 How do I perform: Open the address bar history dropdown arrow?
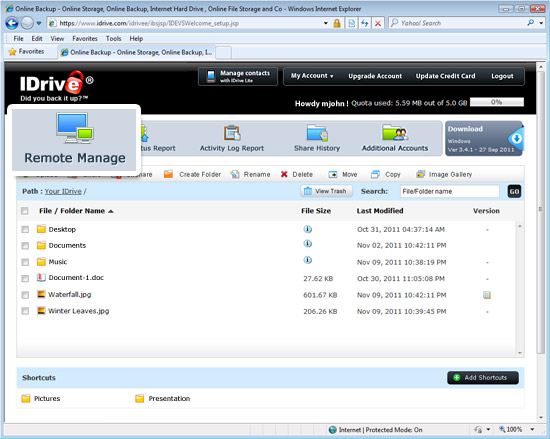[326, 23]
